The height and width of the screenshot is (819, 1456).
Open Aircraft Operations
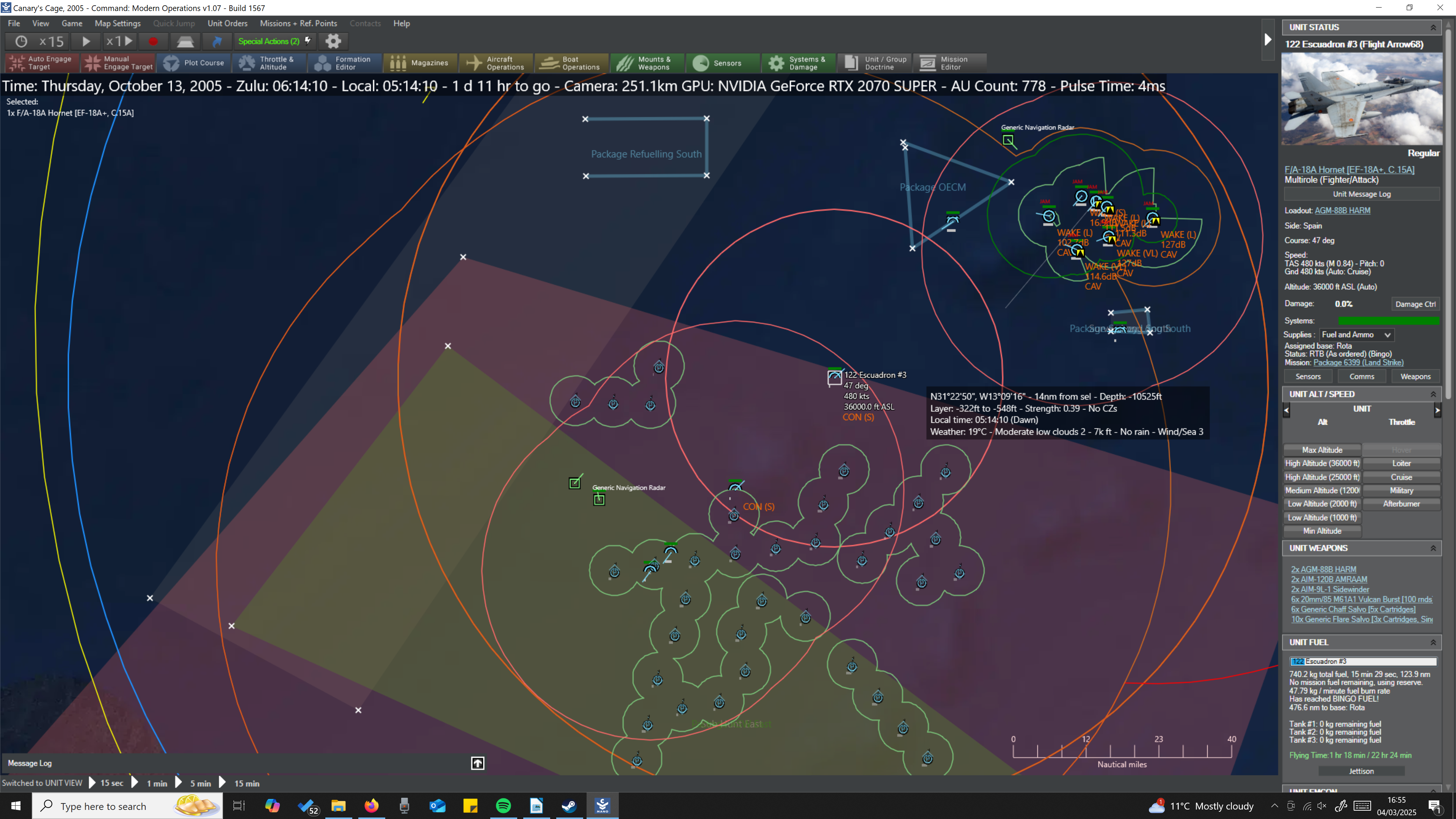pyautogui.click(x=497, y=63)
